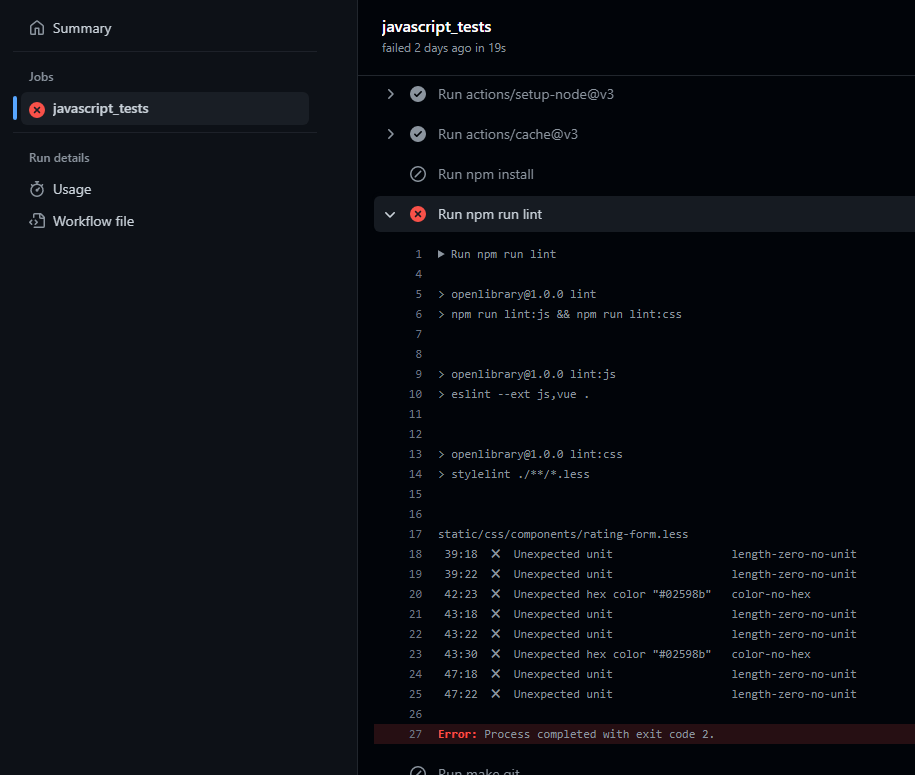Open Run actions/cache@v3 step
The width and height of the screenshot is (915, 775).
[508, 134]
